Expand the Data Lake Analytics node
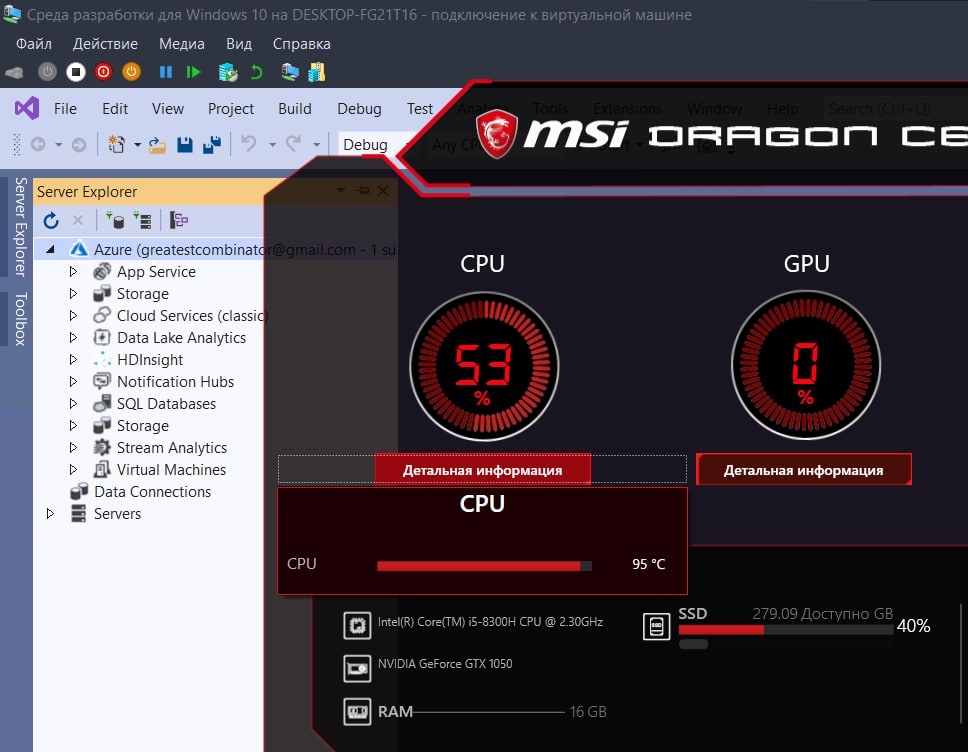 [x=73, y=338]
